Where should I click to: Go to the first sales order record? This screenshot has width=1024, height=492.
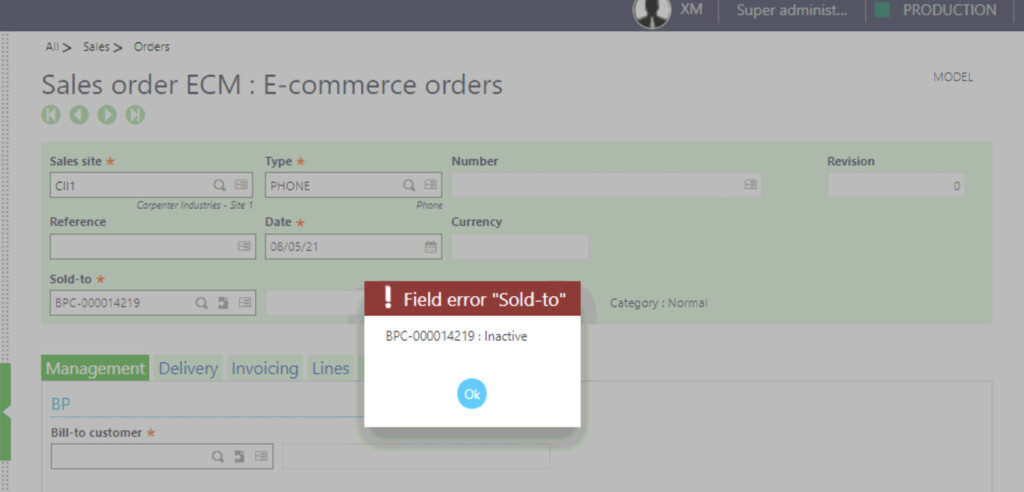pyautogui.click(x=51, y=115)
